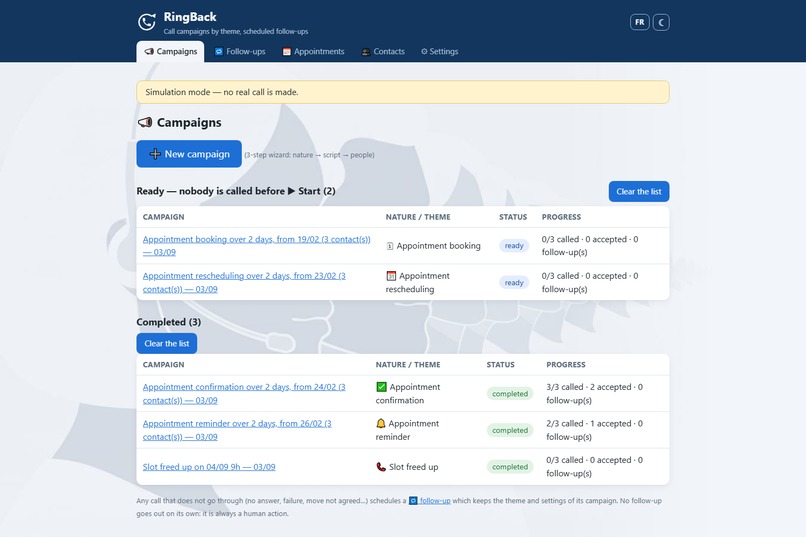Click the completed badge for Appointment confirmation
806x537 pixels.
[x=510, y=394]
